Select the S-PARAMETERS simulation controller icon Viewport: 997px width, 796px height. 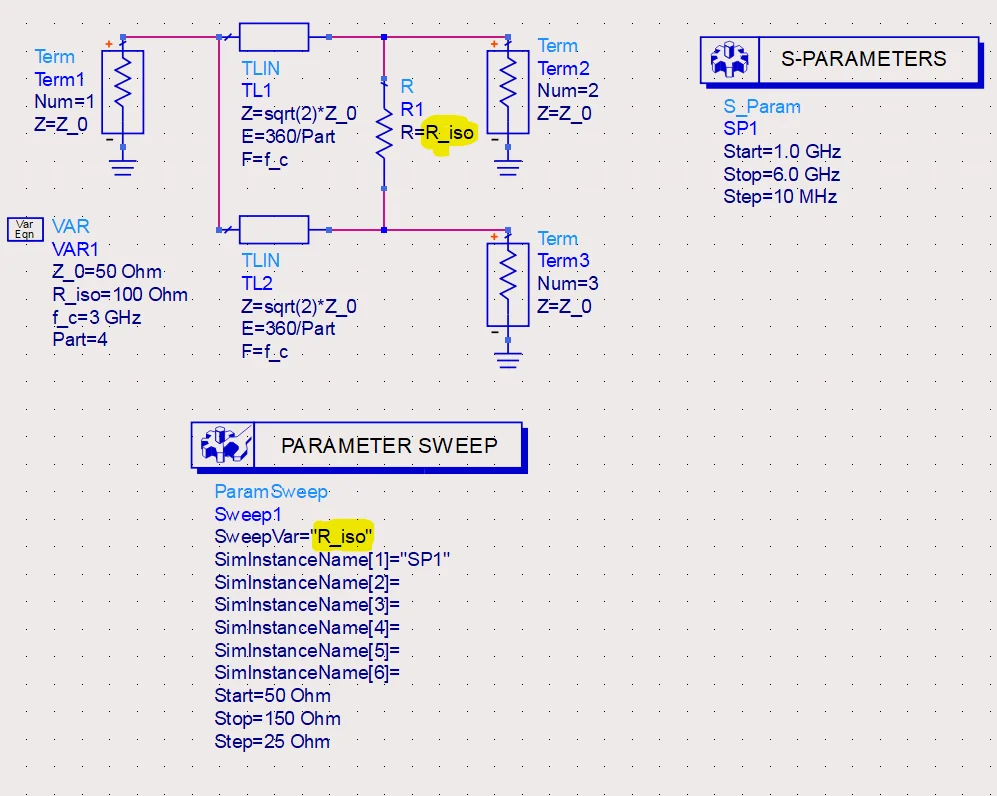pyautogui.click(x=729, y=60)
